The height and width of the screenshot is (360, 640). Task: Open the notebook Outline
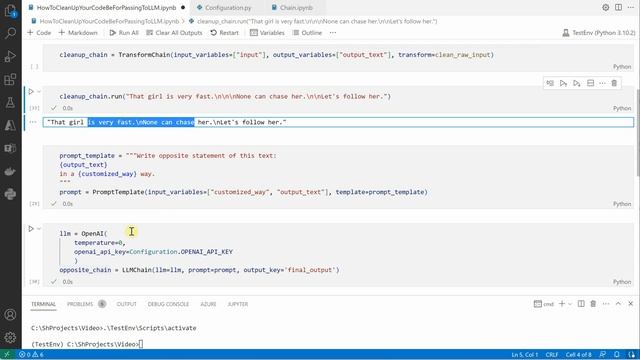307,33
